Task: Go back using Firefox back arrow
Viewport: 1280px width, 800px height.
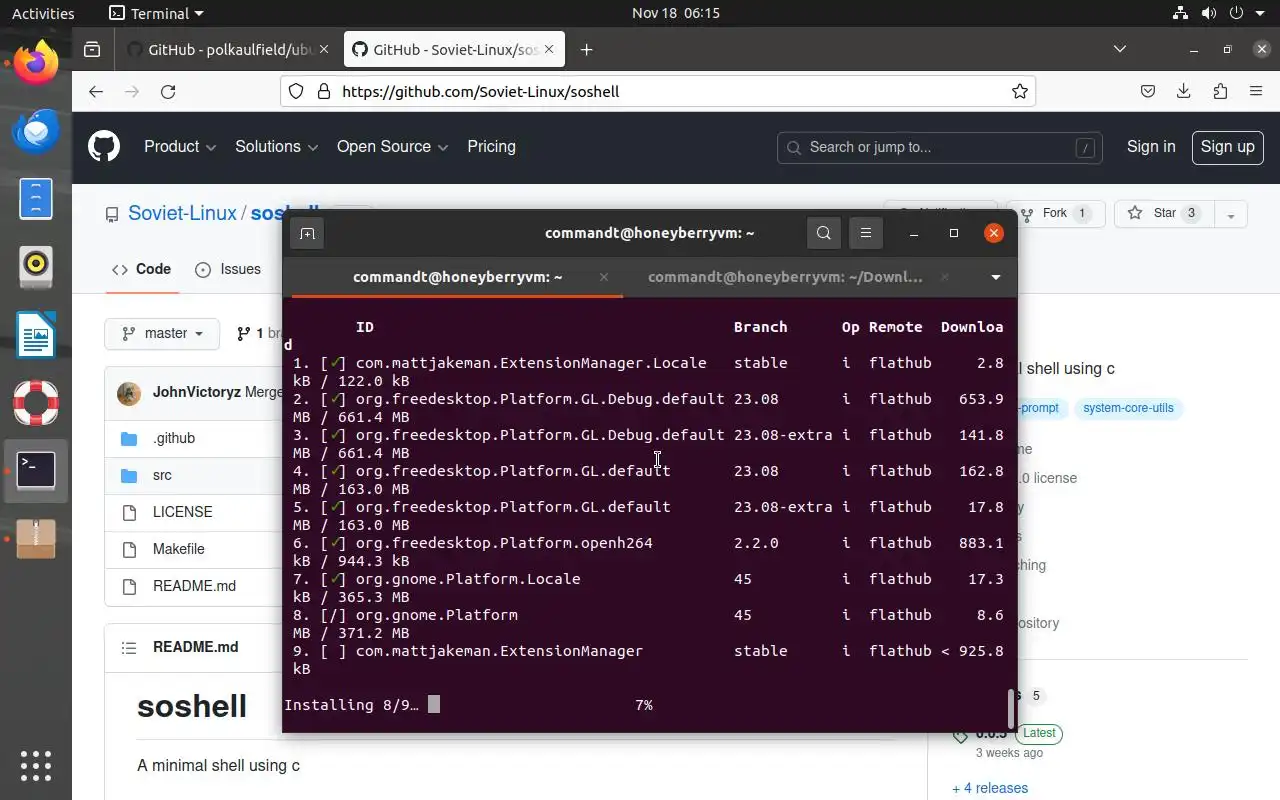Action: [96, 91]
